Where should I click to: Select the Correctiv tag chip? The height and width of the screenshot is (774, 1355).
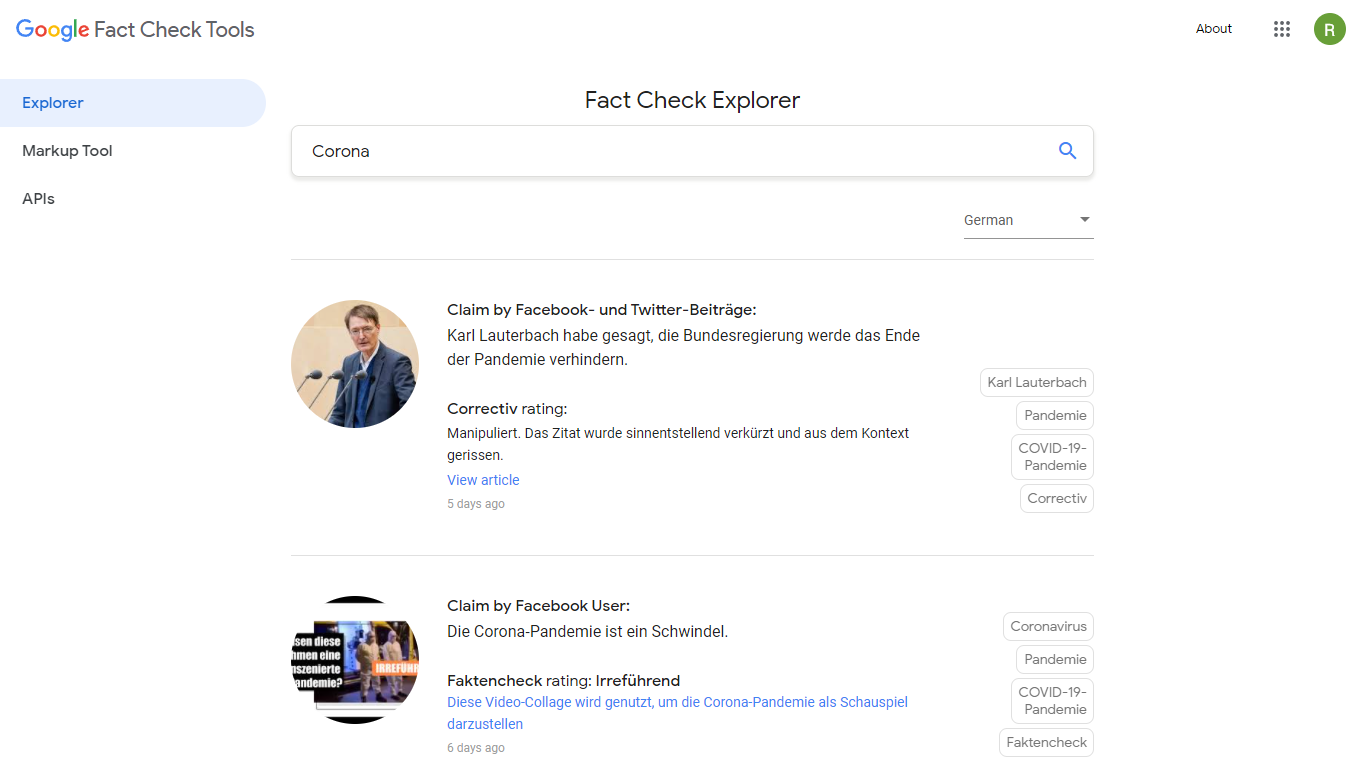pyautogui.click(x=1056, y=498)
